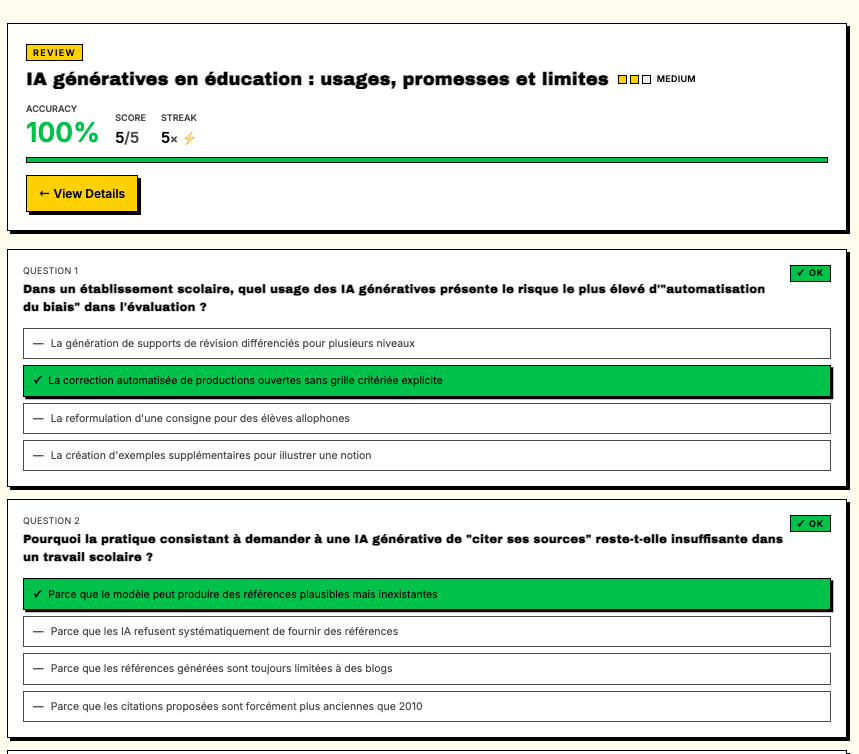Click the green accuracy progress bar
This screenshot has width=859, height=754.
click(426, 159)
